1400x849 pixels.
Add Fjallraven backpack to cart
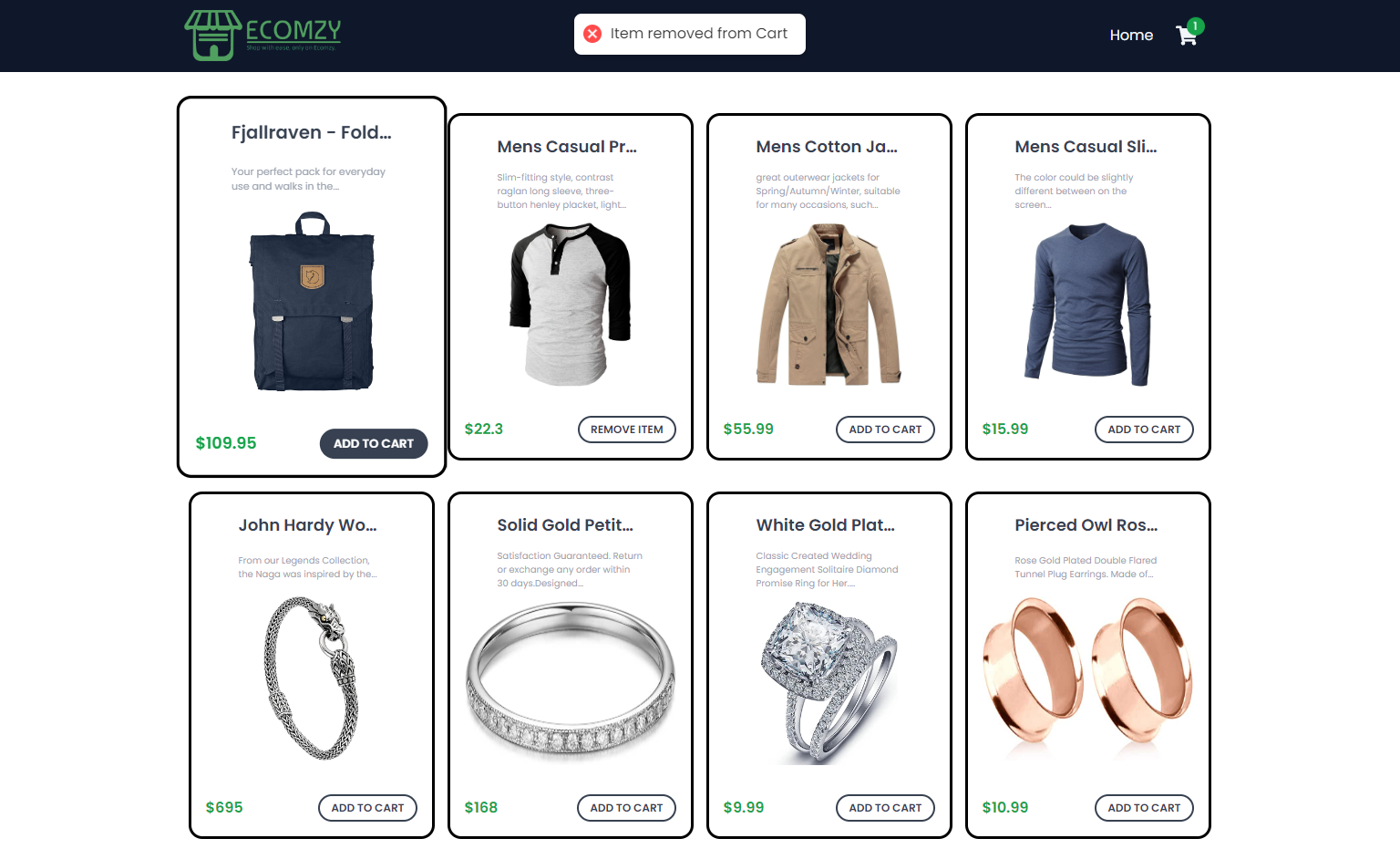[x=374, y=443]
